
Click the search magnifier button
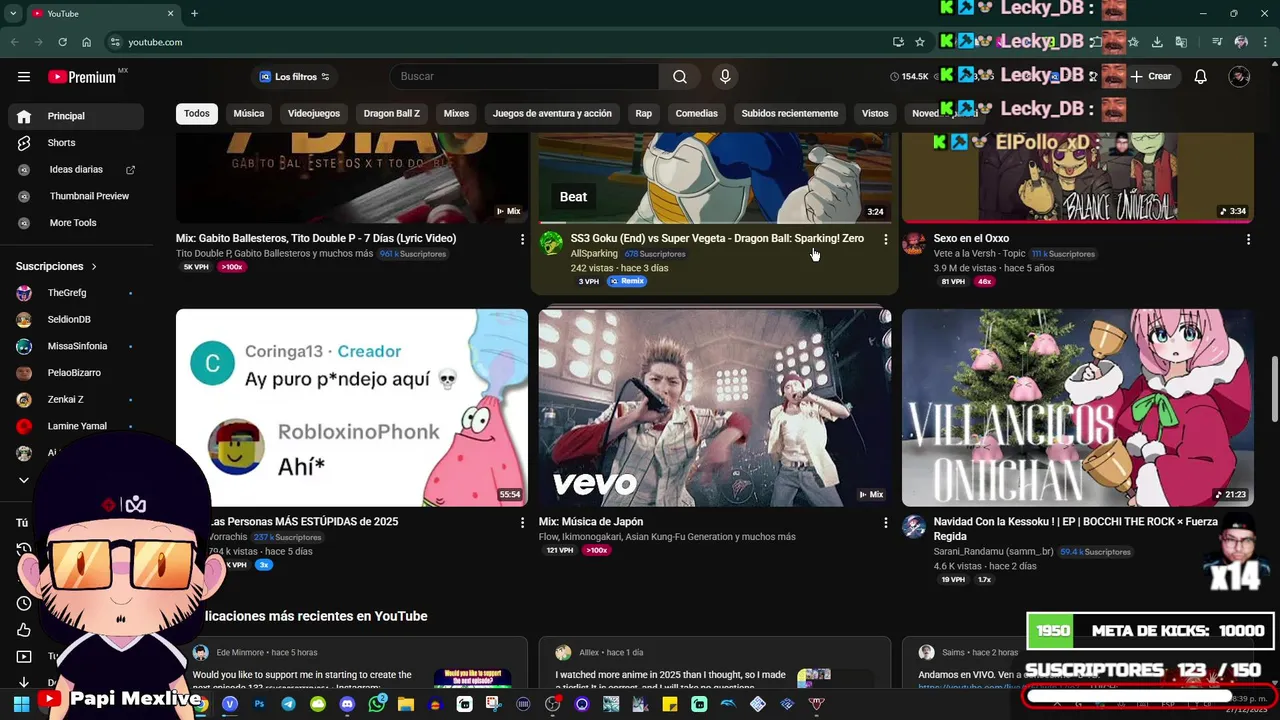point(680,77)
